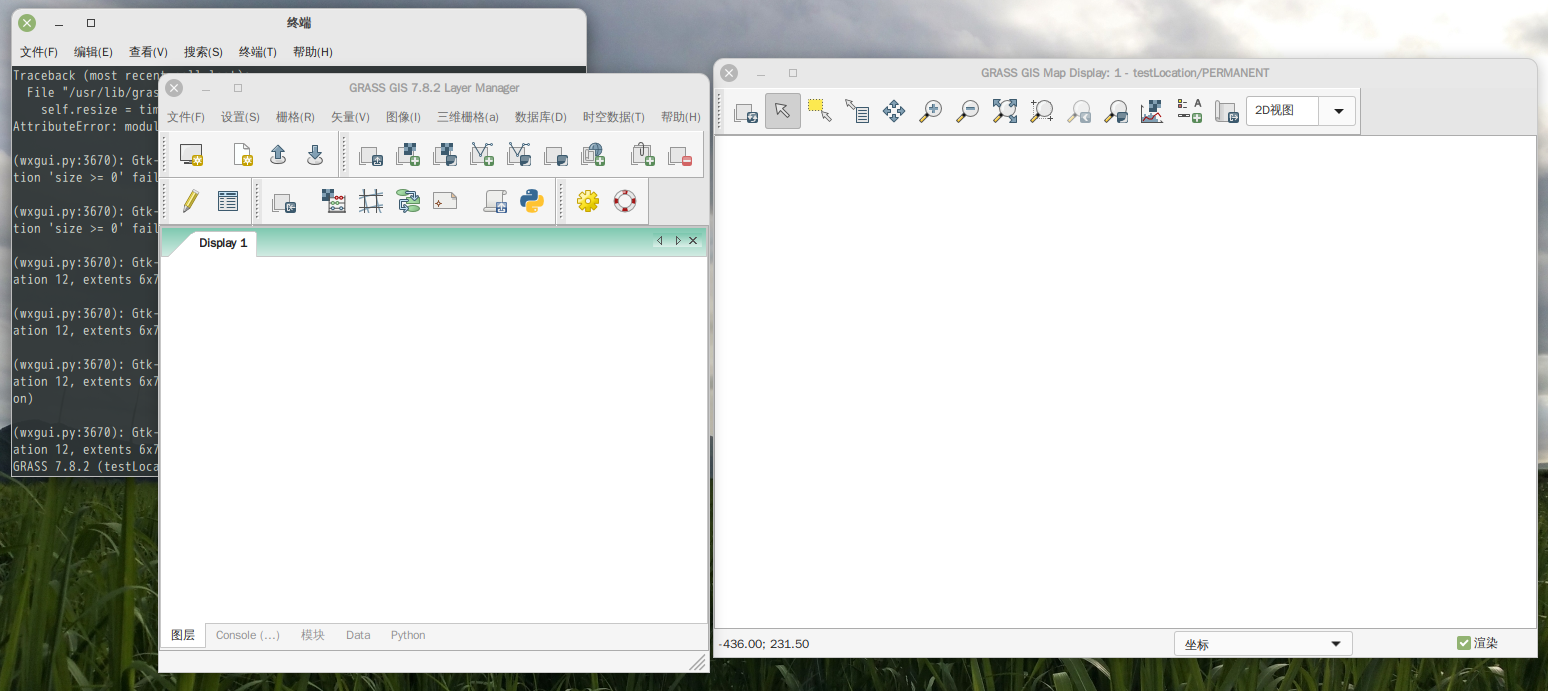Open the attribute table icon
Image resolution: width=1548 pixels, height=691 pixels.
point(228,201)
